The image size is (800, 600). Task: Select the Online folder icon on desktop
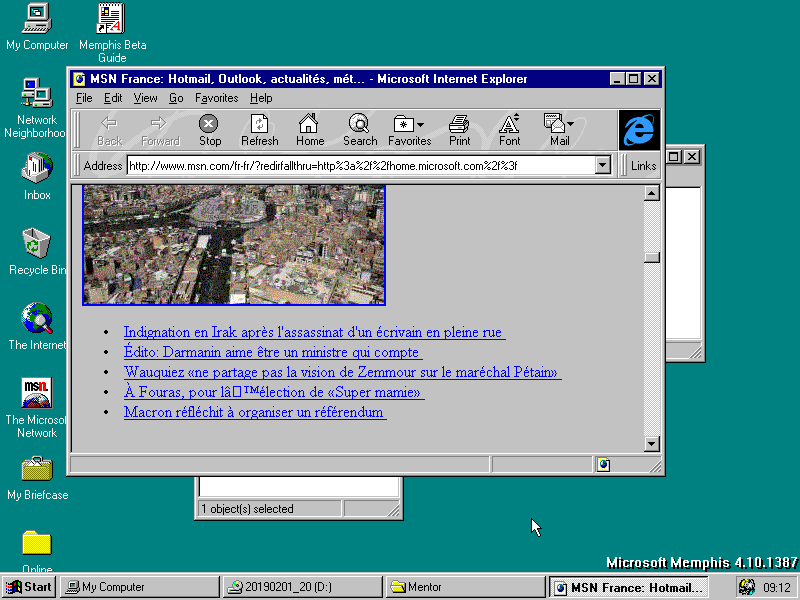click(37, 551)
